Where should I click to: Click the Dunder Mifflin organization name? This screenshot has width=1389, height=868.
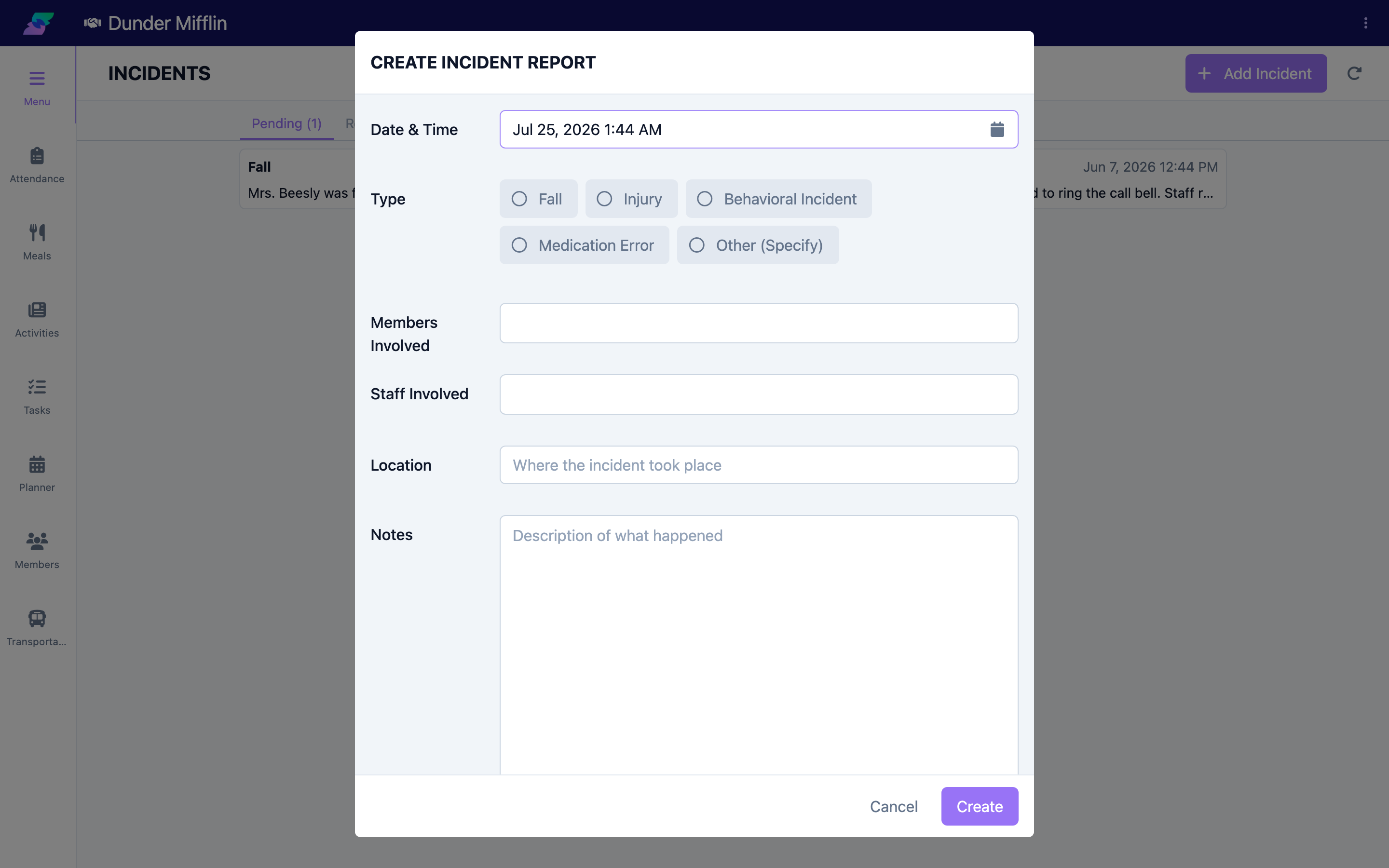coord(167,23)
